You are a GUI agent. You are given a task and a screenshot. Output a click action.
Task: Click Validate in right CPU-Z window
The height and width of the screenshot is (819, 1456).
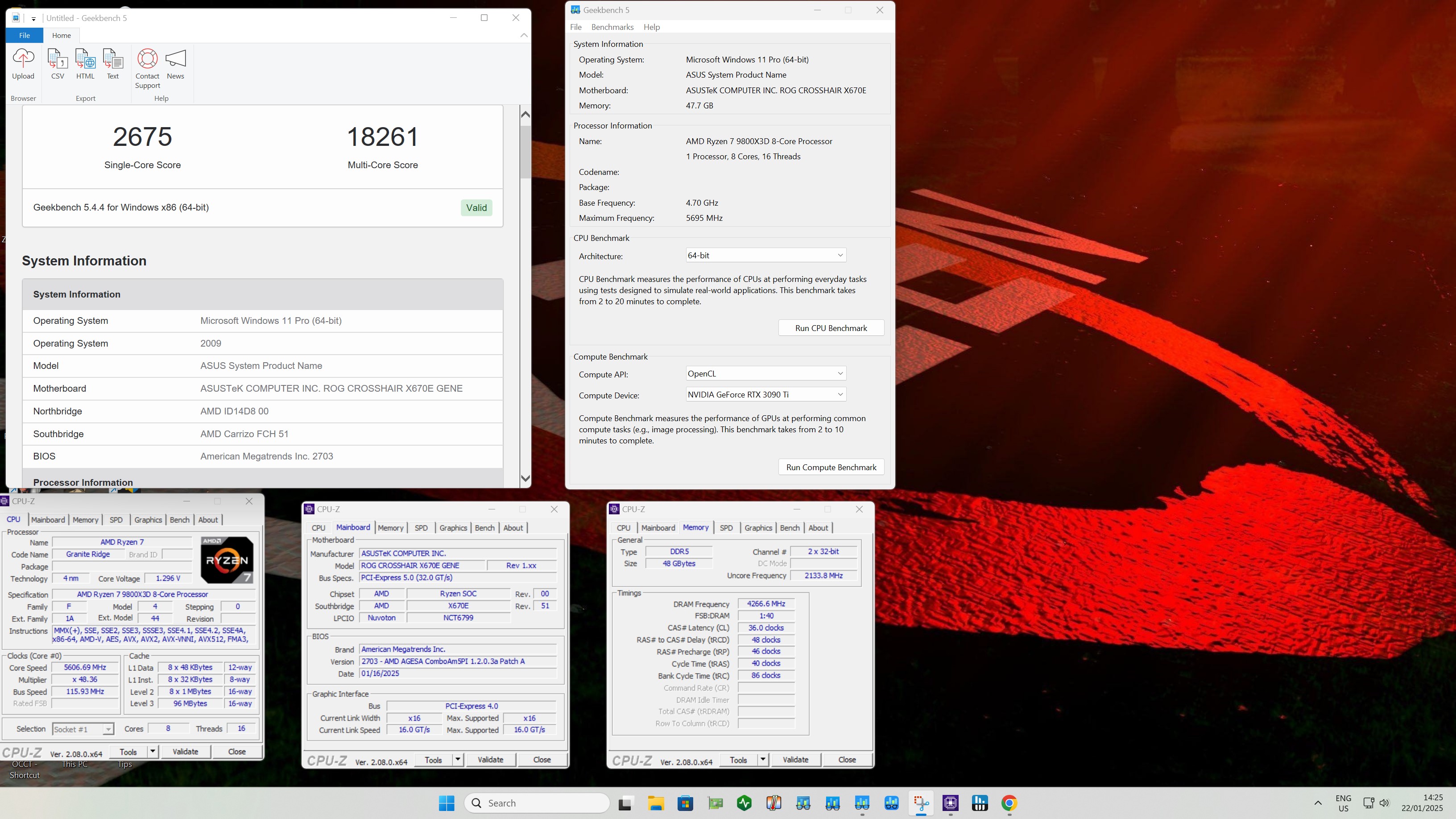coord(796,760)
